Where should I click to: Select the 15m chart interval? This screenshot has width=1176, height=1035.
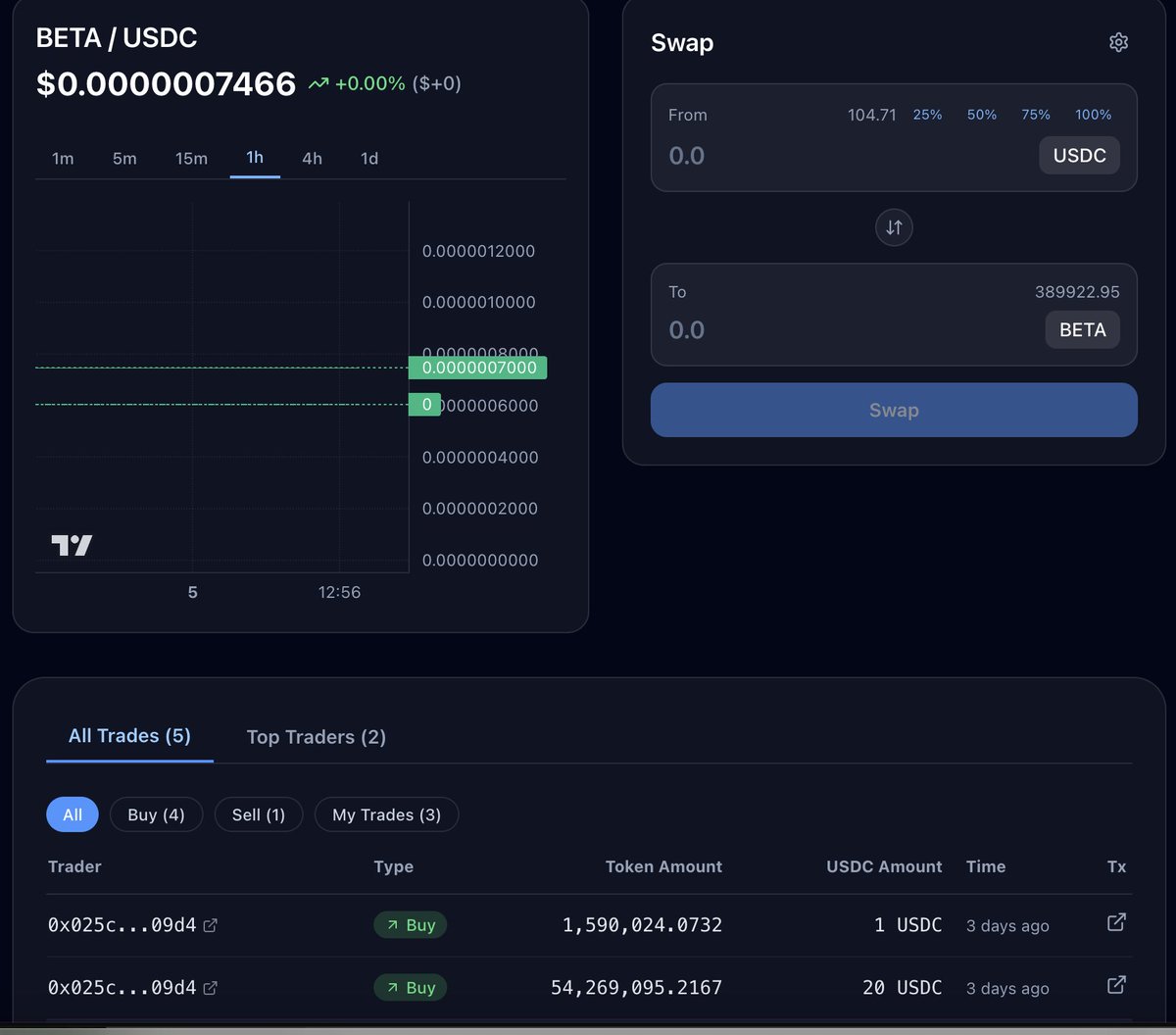pyautogui.click(x=191, y=158)
